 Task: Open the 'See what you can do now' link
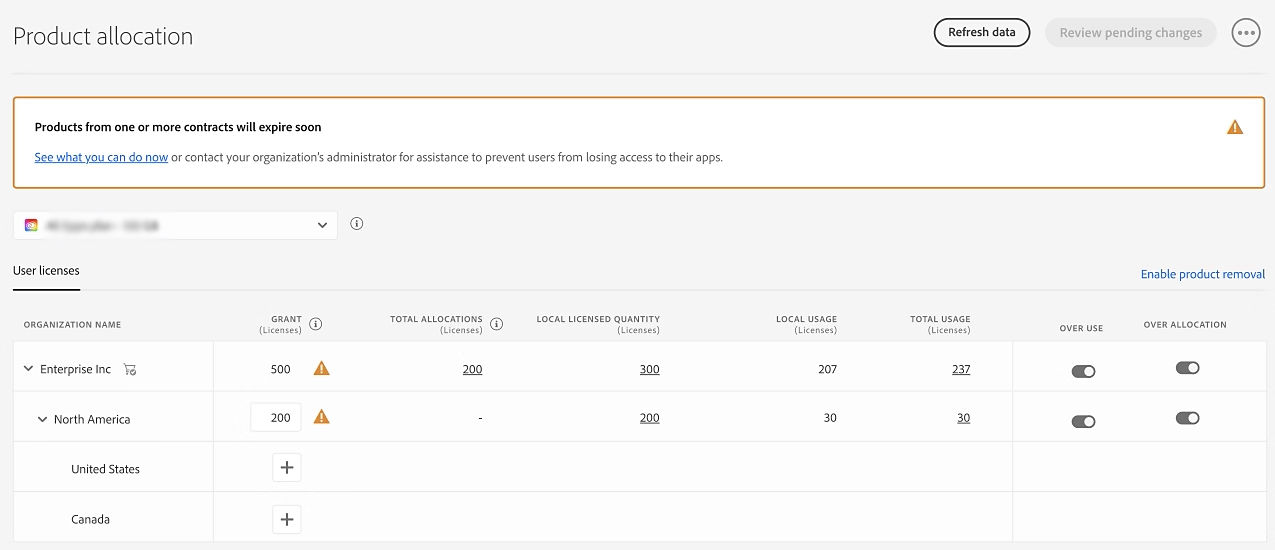101,157
